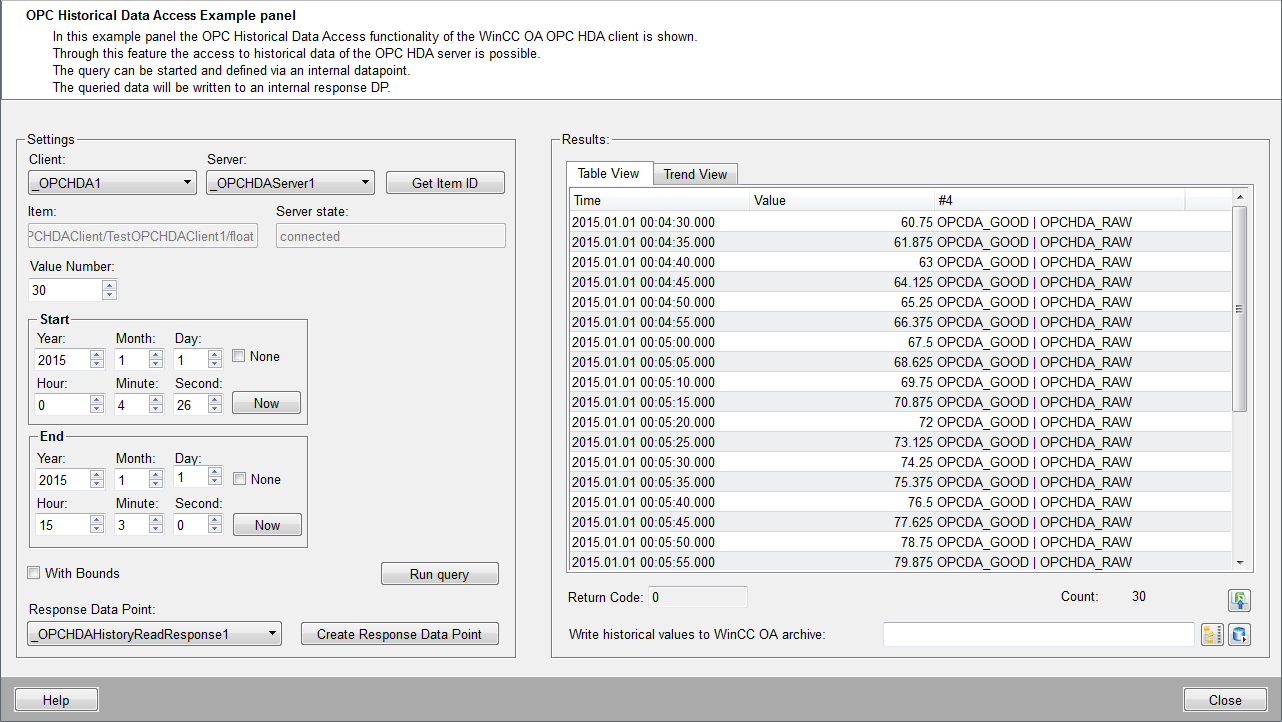
Task: Click the Start Year field
Action: coord(61,360)
